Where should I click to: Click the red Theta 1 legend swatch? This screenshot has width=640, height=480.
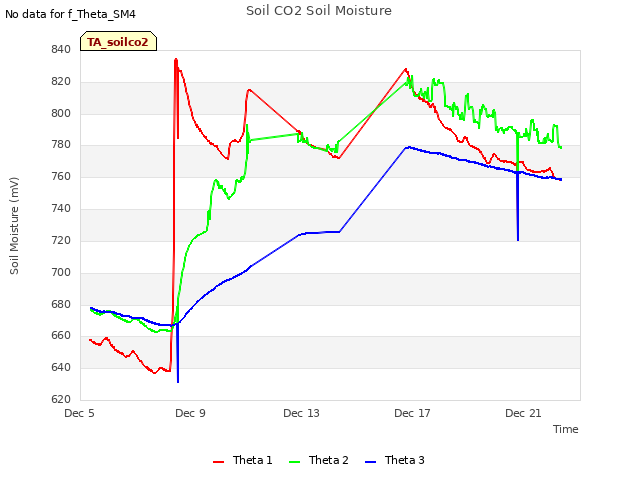point(219,462)
